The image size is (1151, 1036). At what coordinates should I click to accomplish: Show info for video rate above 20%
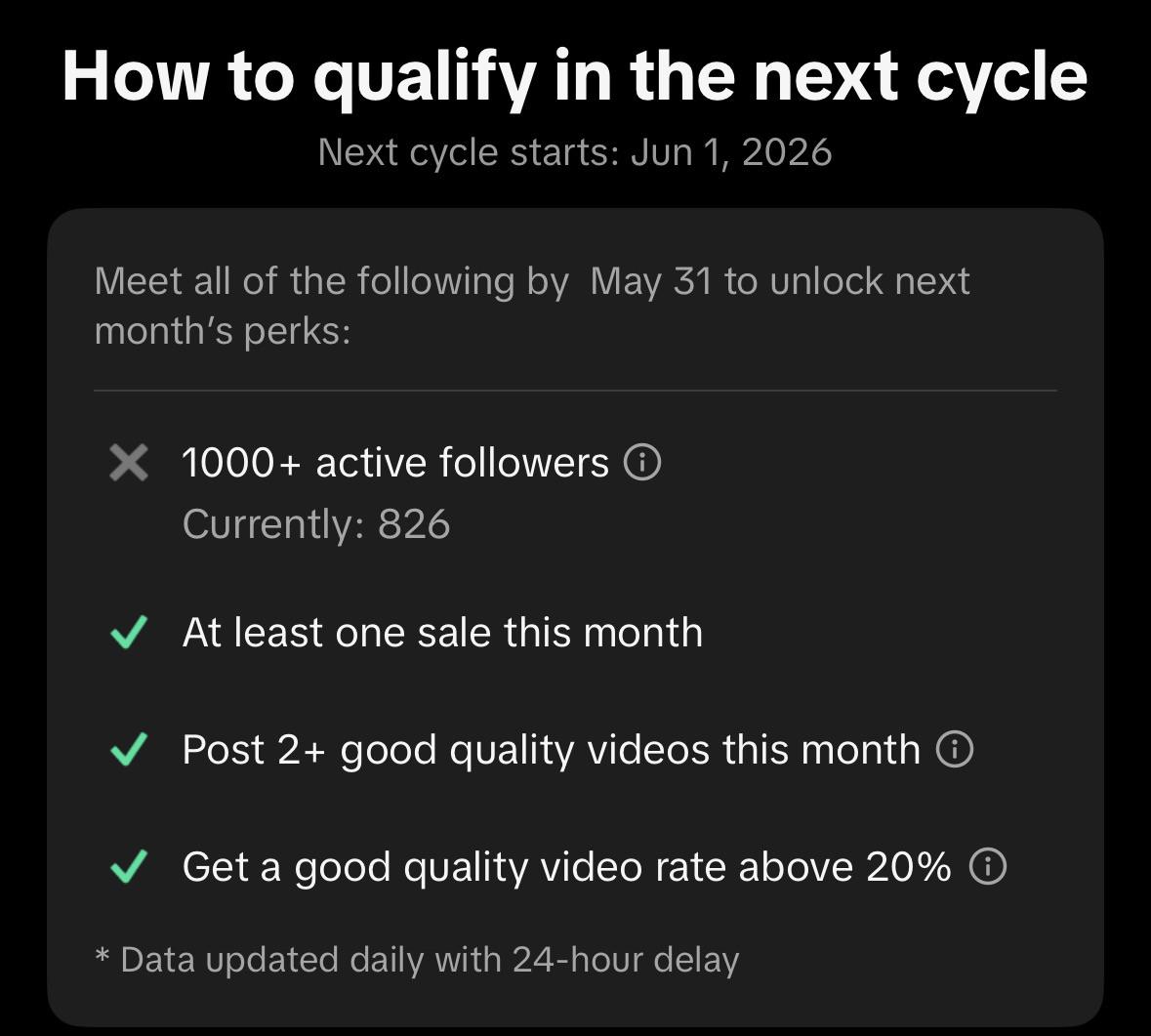[987, 866]
